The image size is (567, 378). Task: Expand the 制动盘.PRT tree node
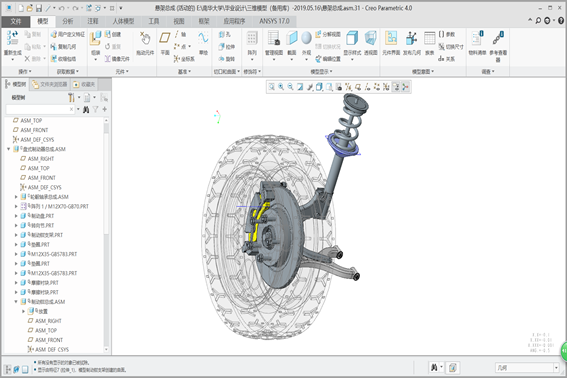point(16,216)
